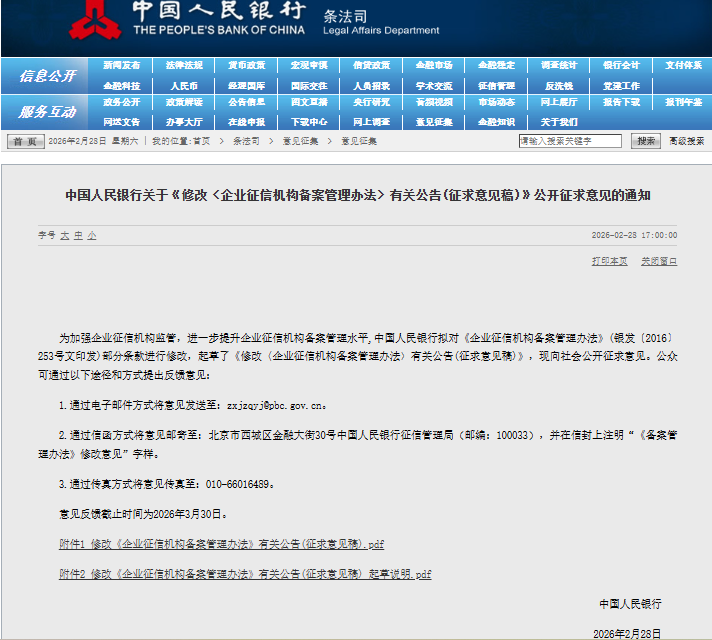Click 关闭窗口 to close the window
712x640 pixels.
(659, 261)
